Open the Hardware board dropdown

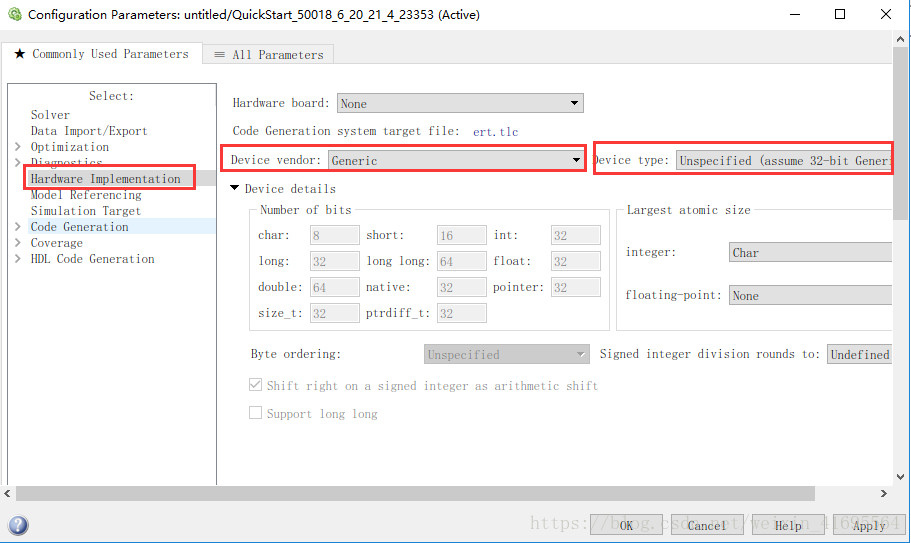pyautogui.click(x=460, y=103)
